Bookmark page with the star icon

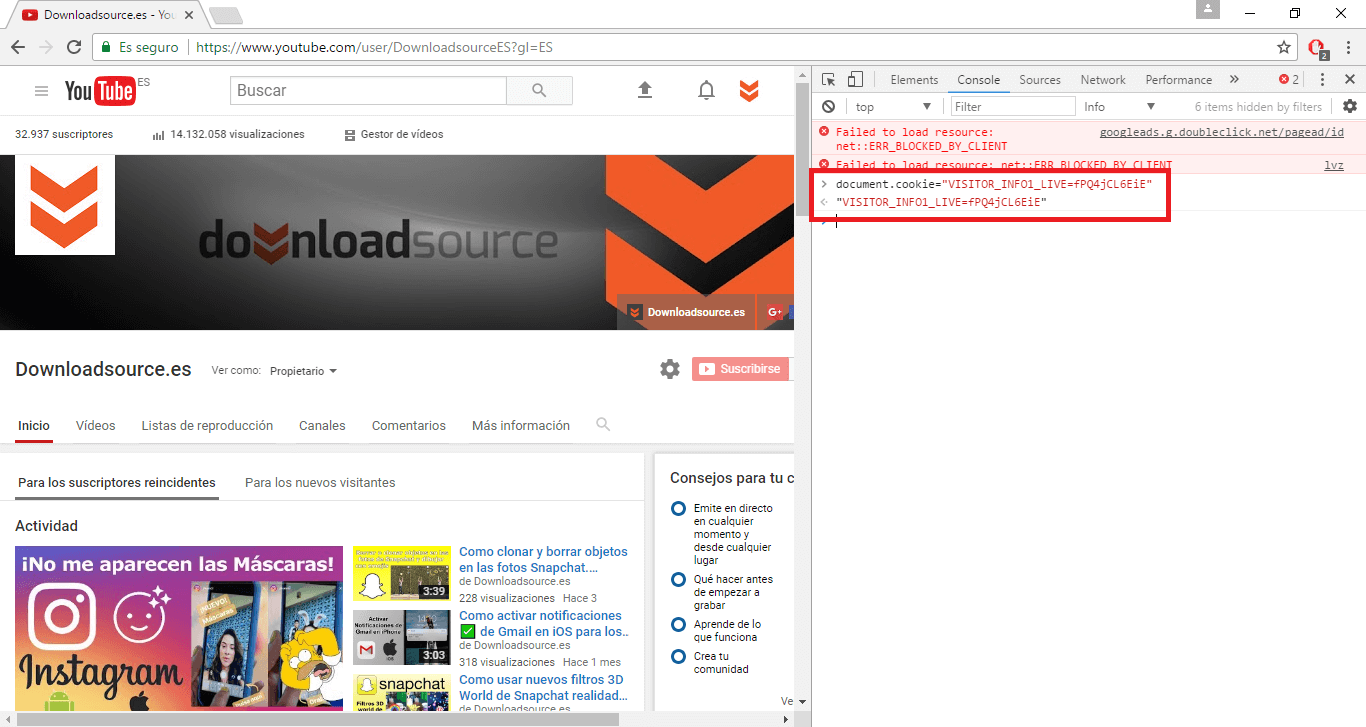coord(1284,47)
